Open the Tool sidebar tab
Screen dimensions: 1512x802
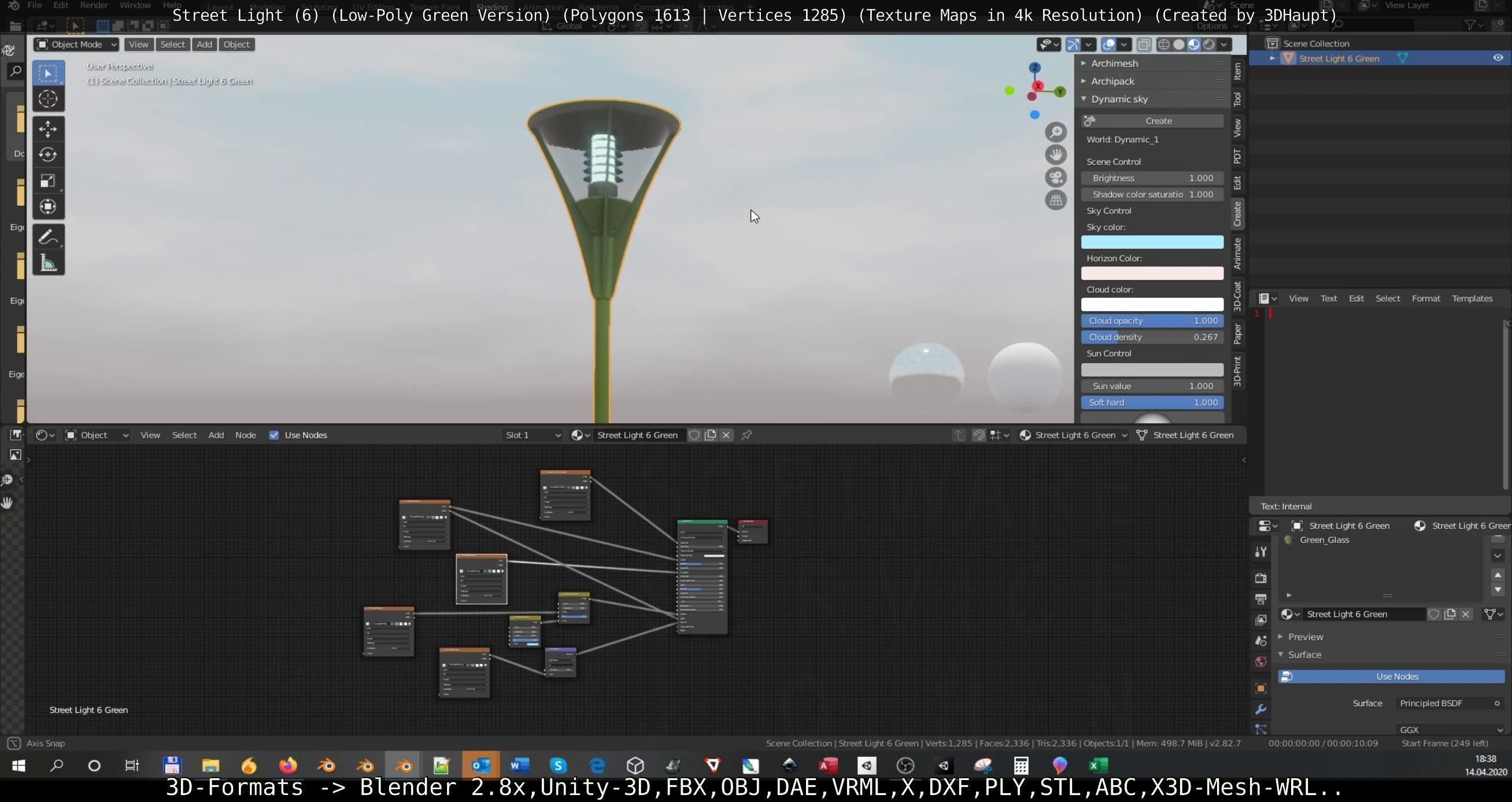(1237, 99)
